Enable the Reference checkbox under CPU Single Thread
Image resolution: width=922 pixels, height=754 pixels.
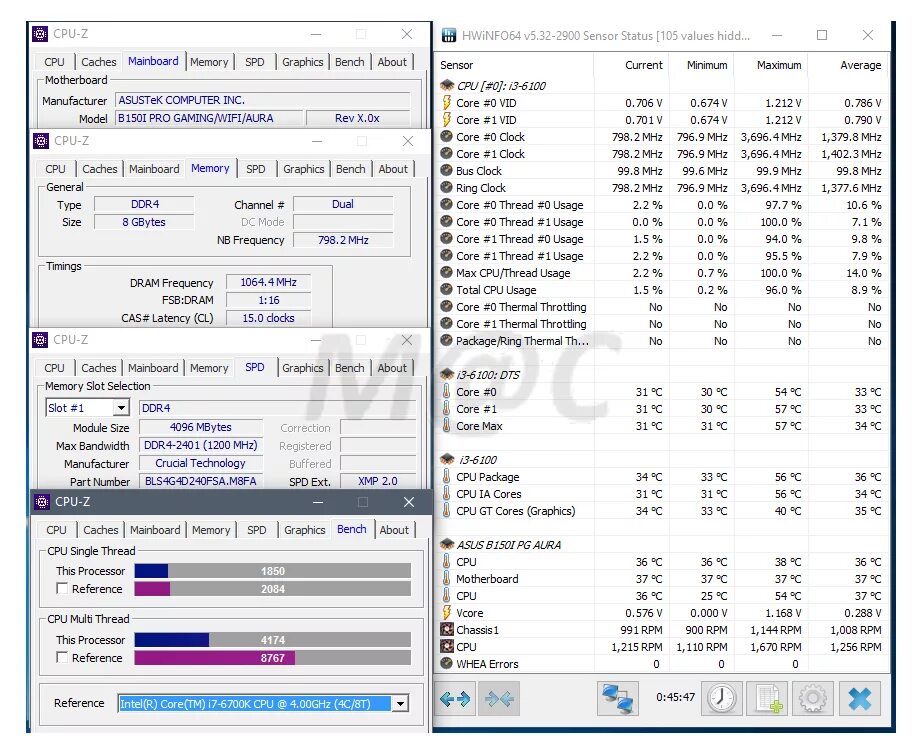[x=62, y=588]
